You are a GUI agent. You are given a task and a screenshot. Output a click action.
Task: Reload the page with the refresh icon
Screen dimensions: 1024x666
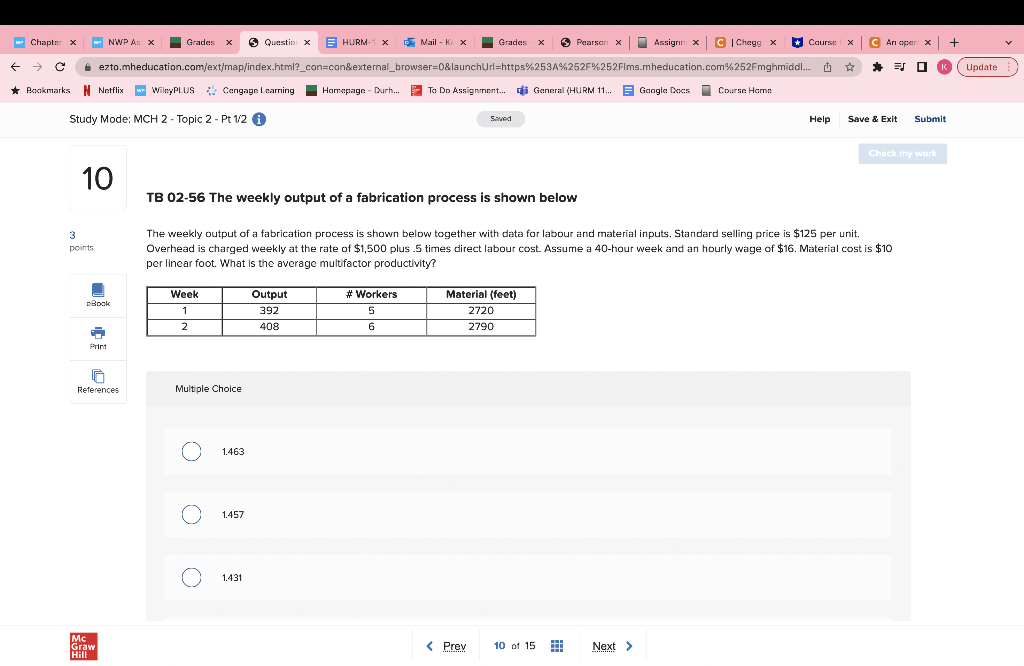pyautogui.click(x=60, y=67)
